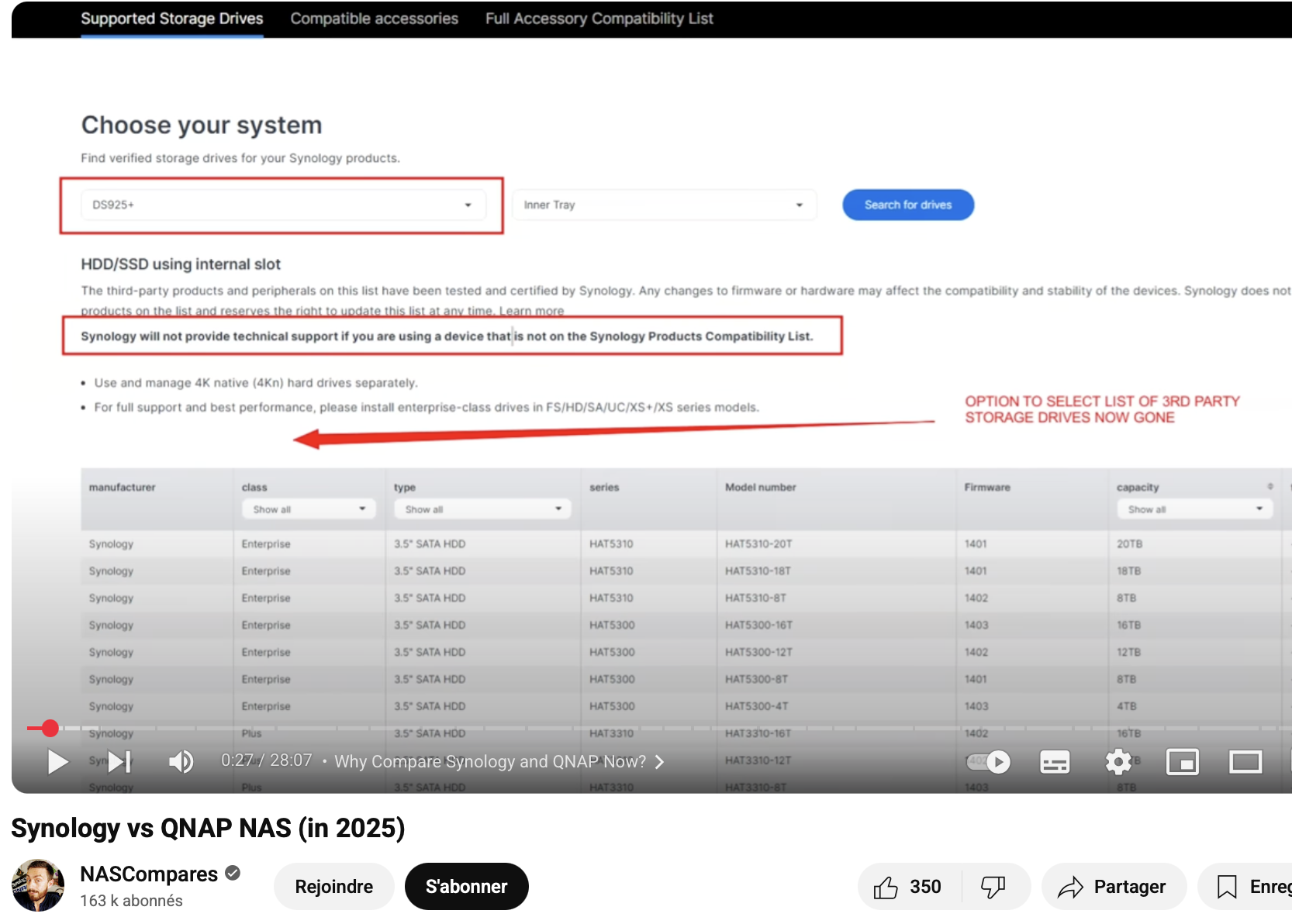The image size is (1292, 924).
Task: Enable theater mode
Action: 1245,762
